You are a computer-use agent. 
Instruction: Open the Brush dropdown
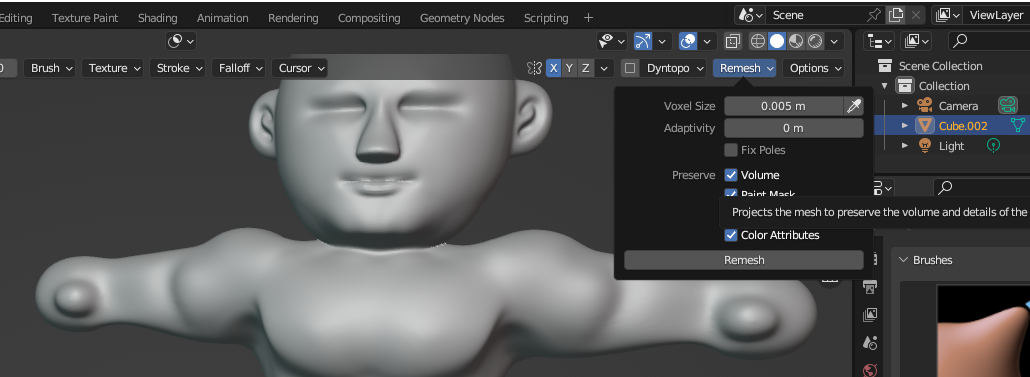[49, 68]
